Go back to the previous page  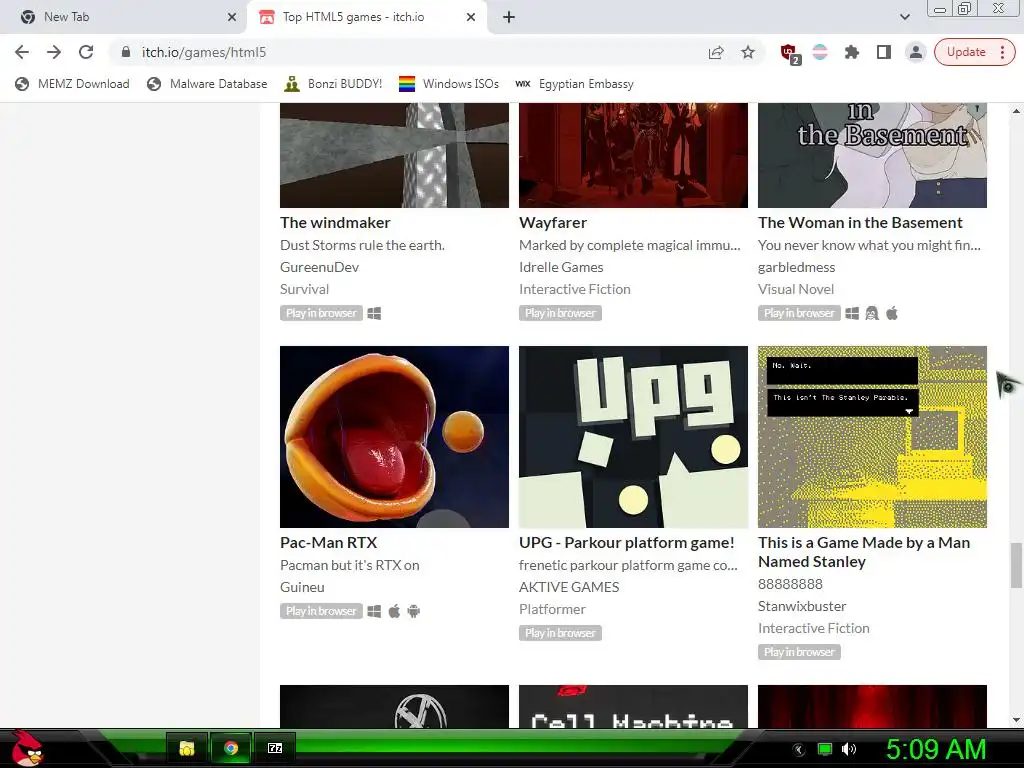[22, 52]
